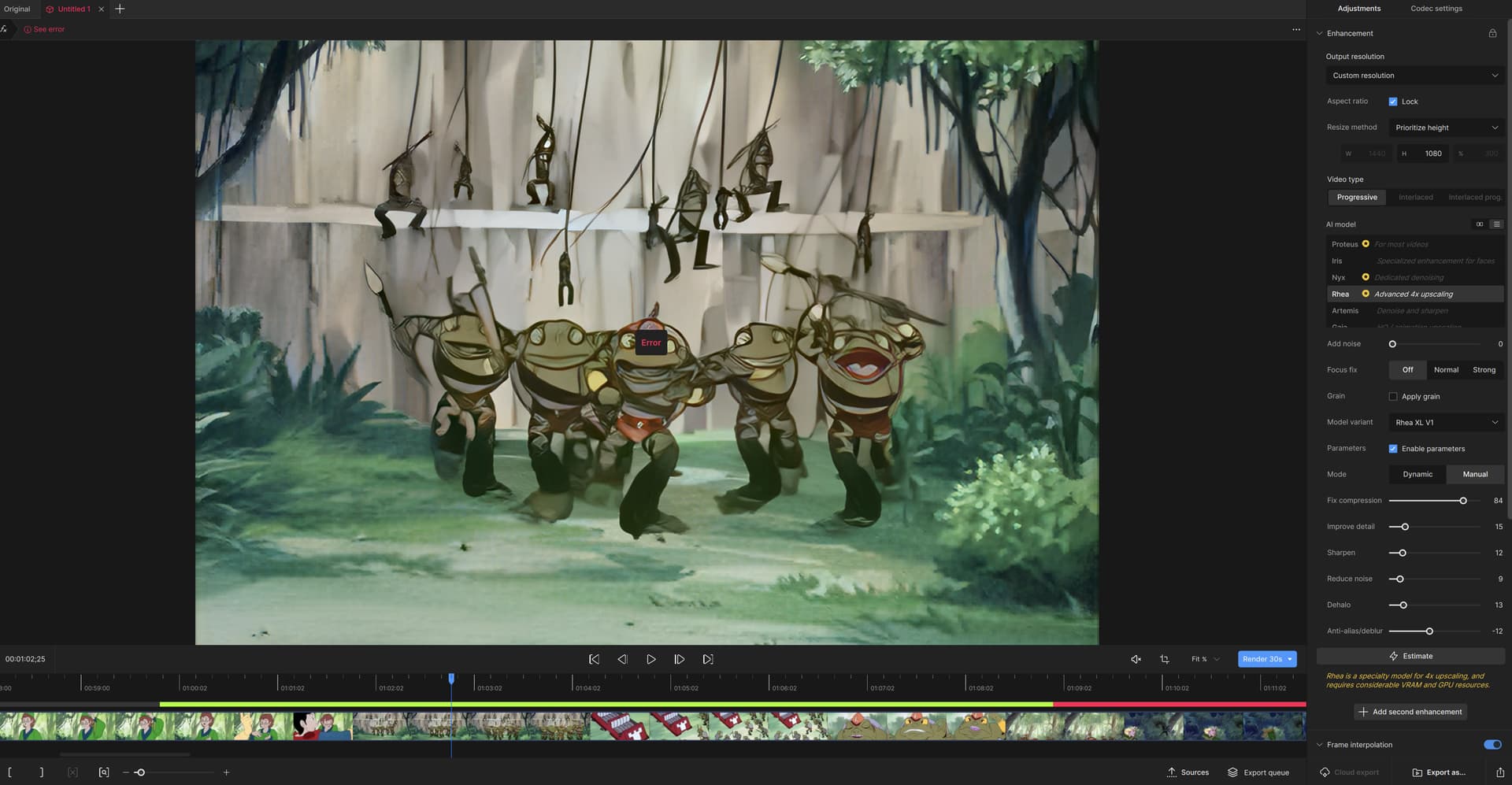Open the Custom resolution dropdown
This screenshot has height=785, width=1512.
(x=1414, y=76)
